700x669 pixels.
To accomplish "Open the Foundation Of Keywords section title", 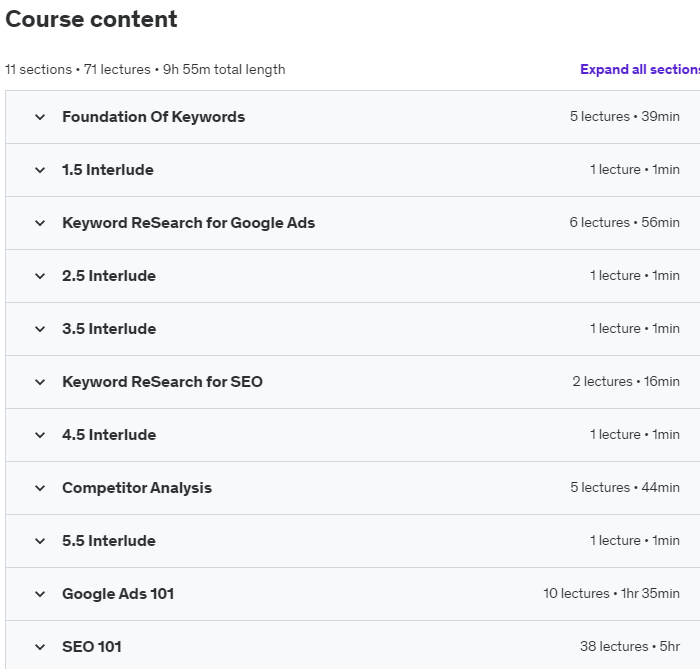I will 154,117.
